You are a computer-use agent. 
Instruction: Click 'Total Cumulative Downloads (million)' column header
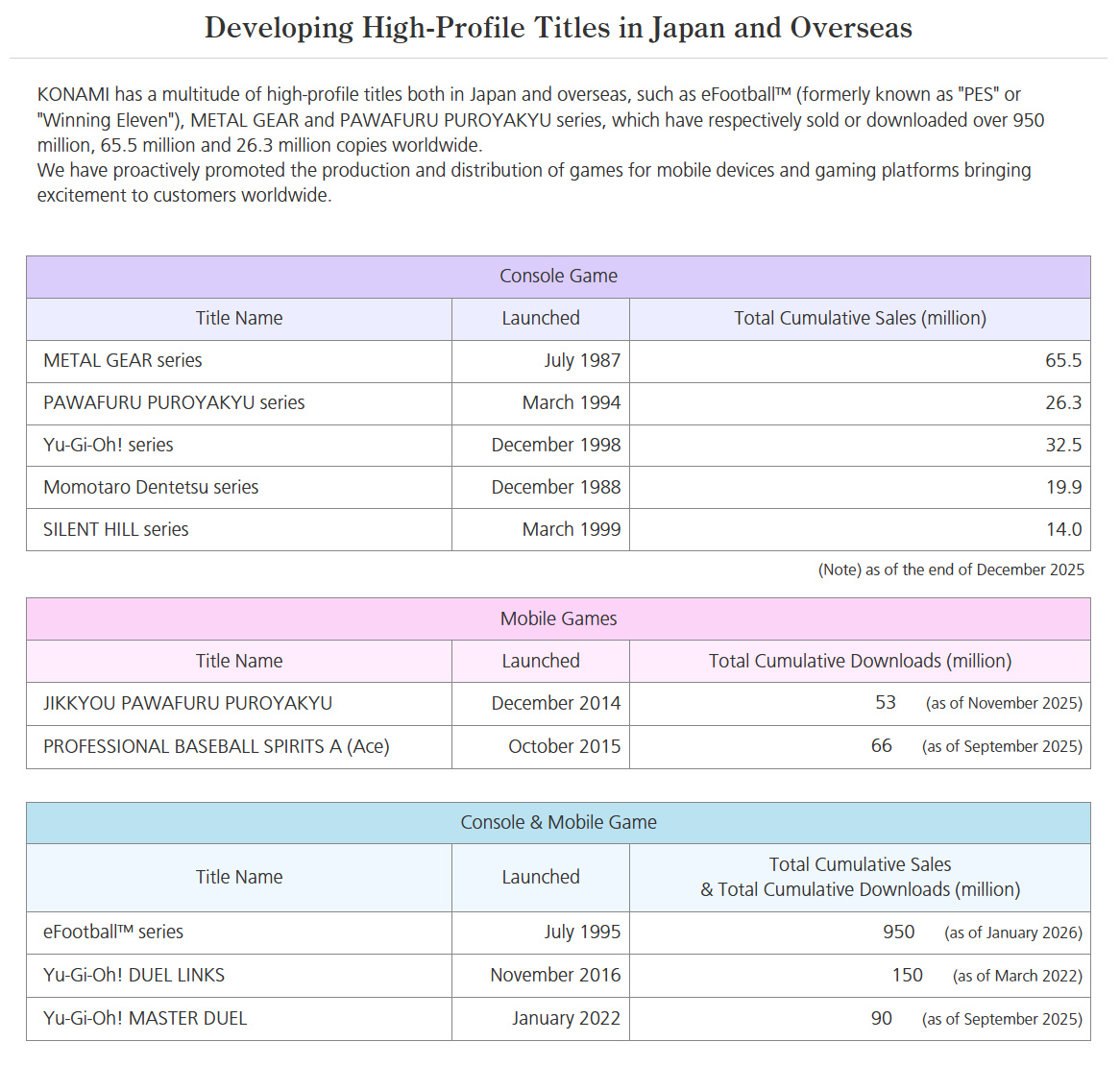click(860, 661)
